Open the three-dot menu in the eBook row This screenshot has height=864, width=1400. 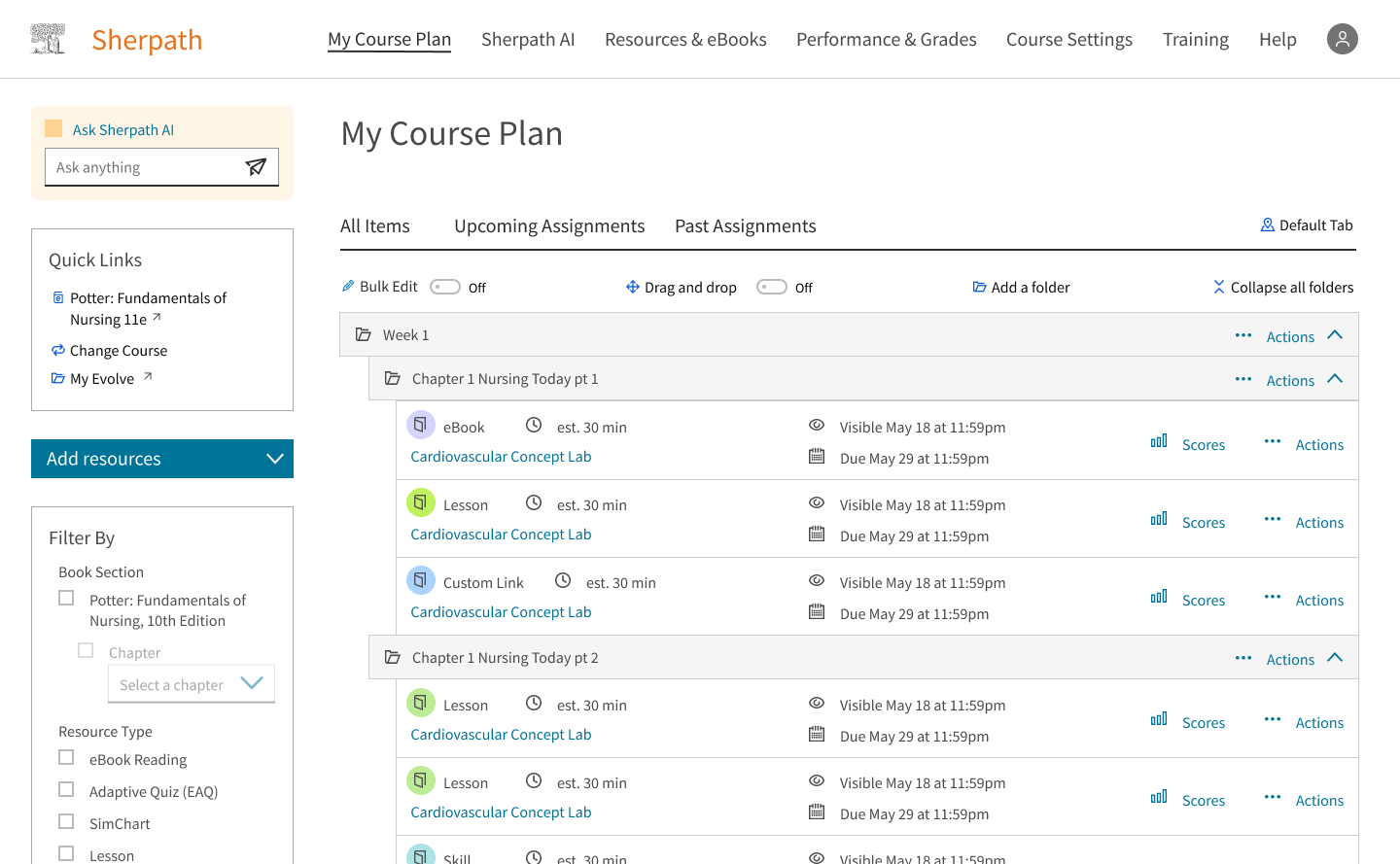coord(1273,441)
